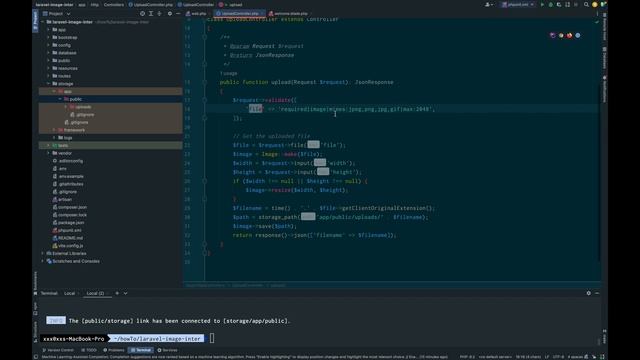Expand the database folder

(49, 53)
